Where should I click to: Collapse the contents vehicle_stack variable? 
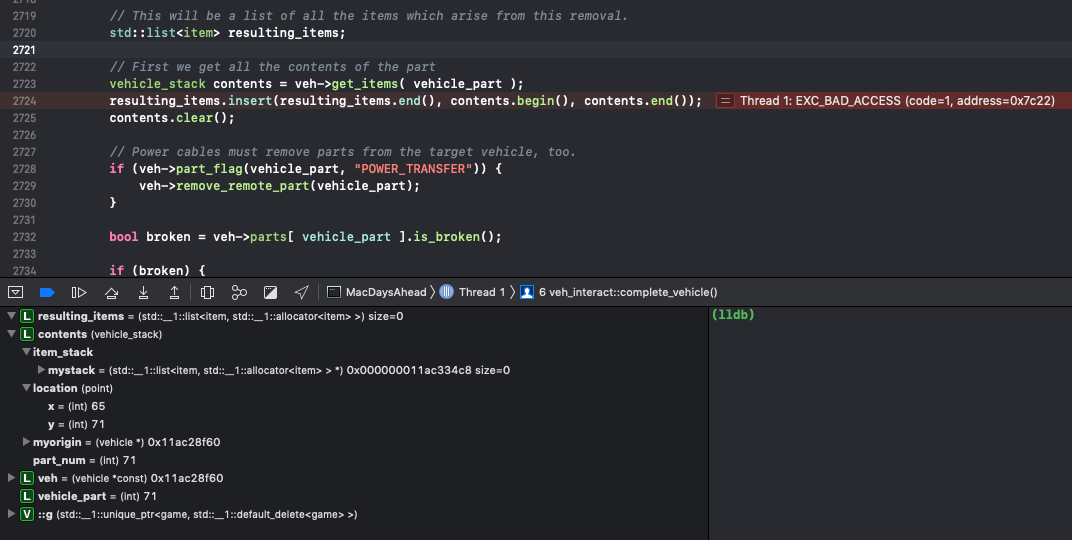(12, 334)
